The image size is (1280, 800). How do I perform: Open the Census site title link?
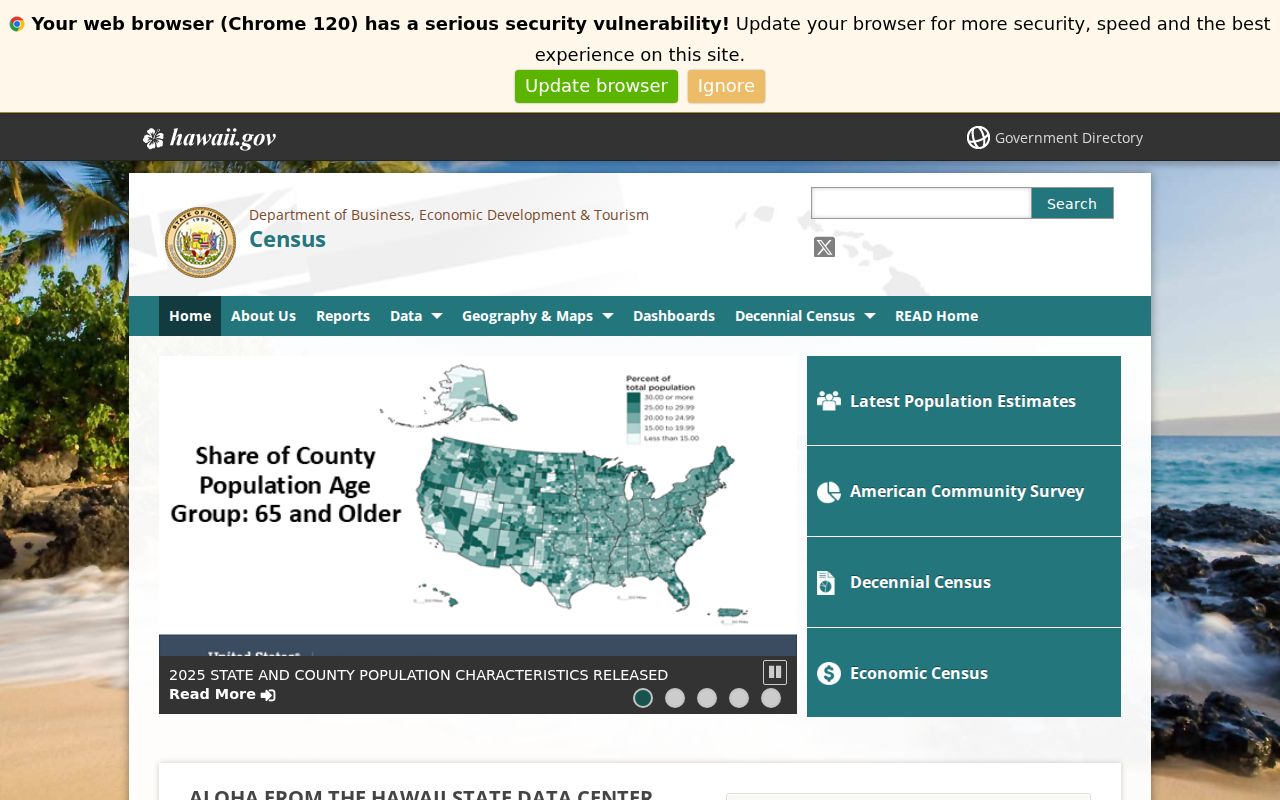click(287, 240)
